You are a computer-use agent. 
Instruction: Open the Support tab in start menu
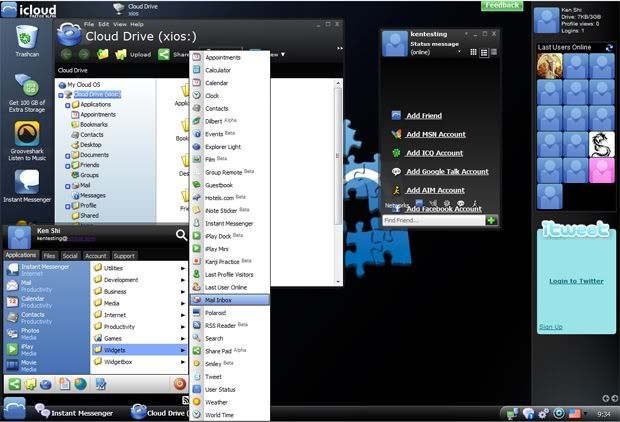pyautogui.click(x=124, y=256)
